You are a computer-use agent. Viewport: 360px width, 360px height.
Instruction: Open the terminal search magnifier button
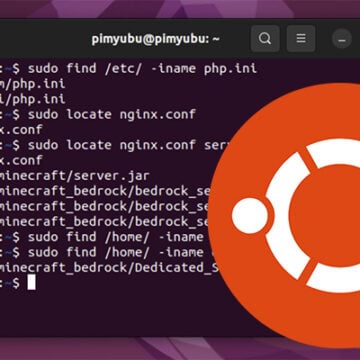coord(265,39)
